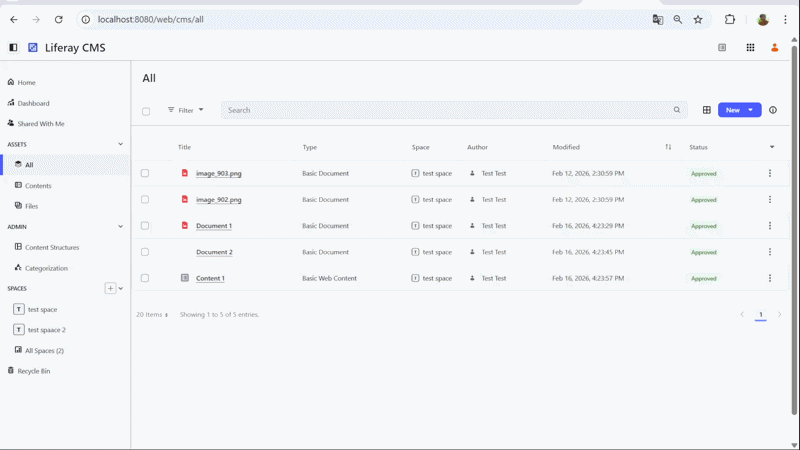
Task: Click the info panel icon
Action: click(773, 110)
